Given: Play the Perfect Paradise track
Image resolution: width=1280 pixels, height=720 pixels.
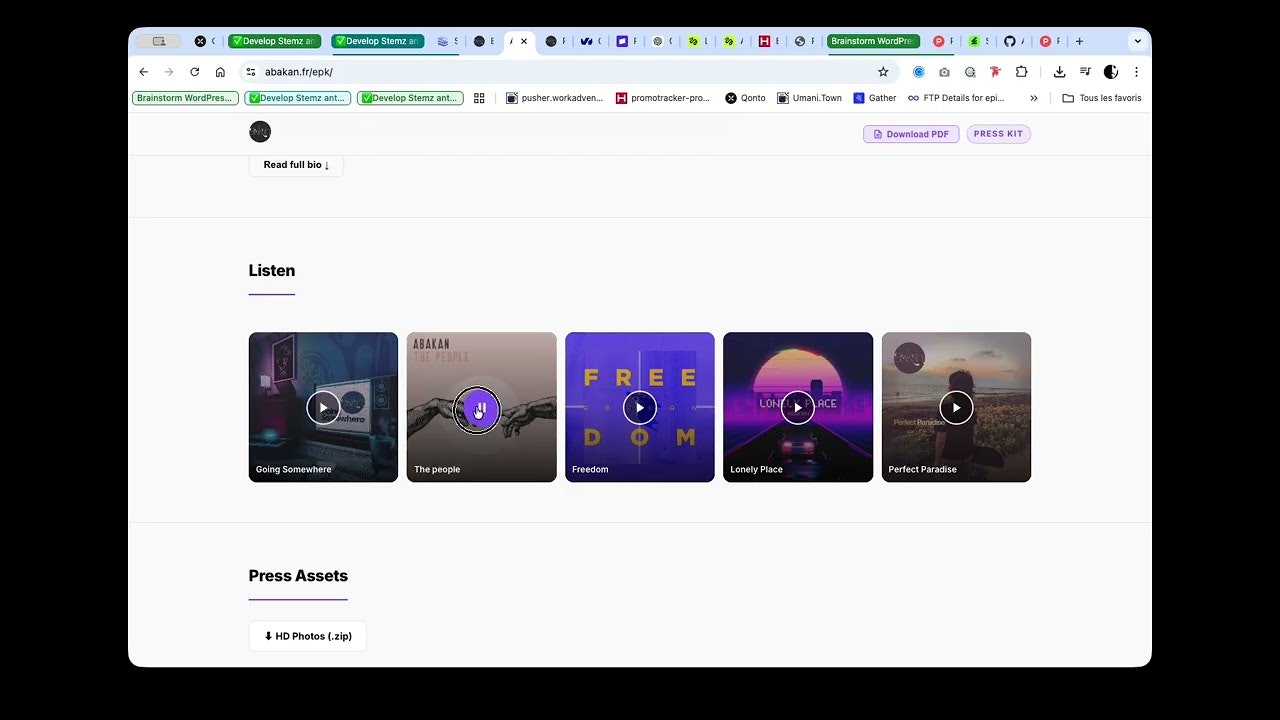Looking at the screenshot, I should [x=956, y=407].
